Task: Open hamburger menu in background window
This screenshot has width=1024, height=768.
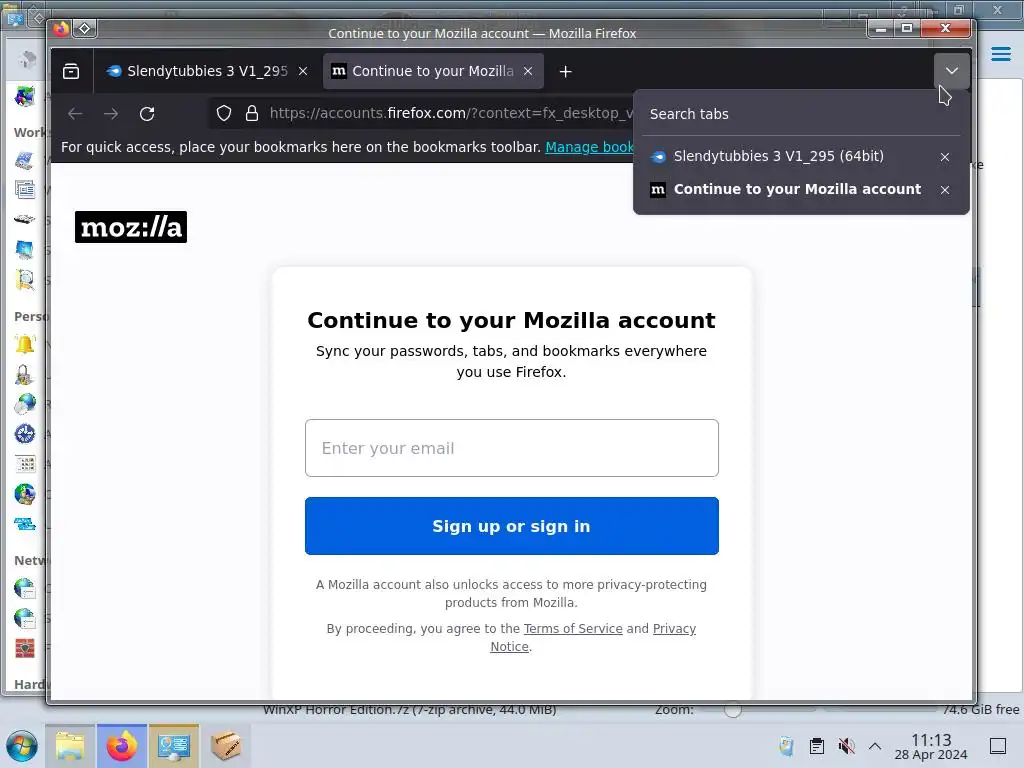Action: pos(1000,54)
